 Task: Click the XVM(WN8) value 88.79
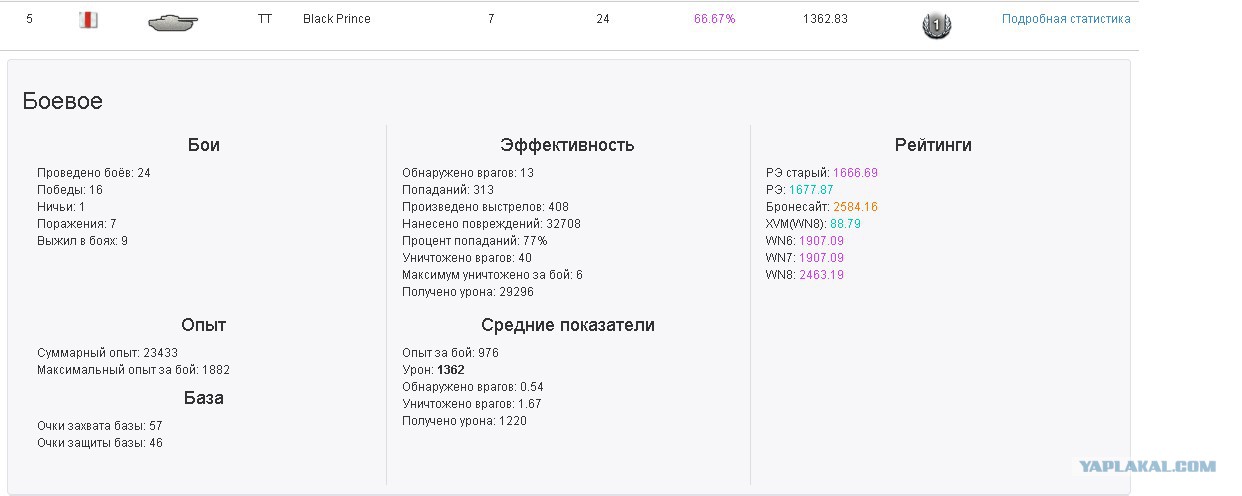[845, 224]
